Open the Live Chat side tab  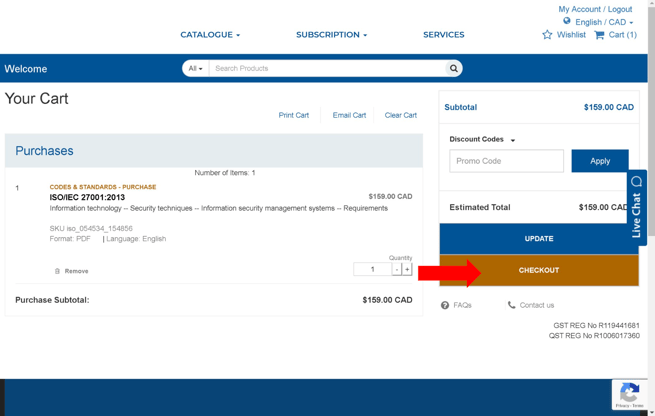click(x=637, y=207)
